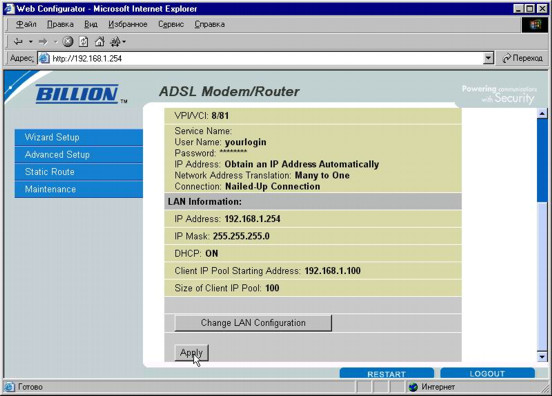This screenshot has height=396, width=552.
Task: Click the scrollbar down arrow
Action: pos(542,357)
